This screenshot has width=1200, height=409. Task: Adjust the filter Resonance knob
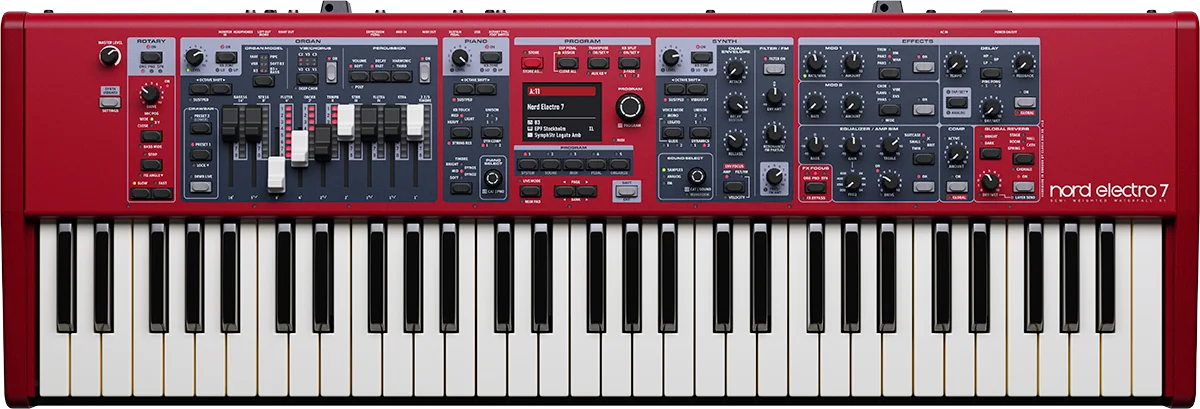(774, 133)
